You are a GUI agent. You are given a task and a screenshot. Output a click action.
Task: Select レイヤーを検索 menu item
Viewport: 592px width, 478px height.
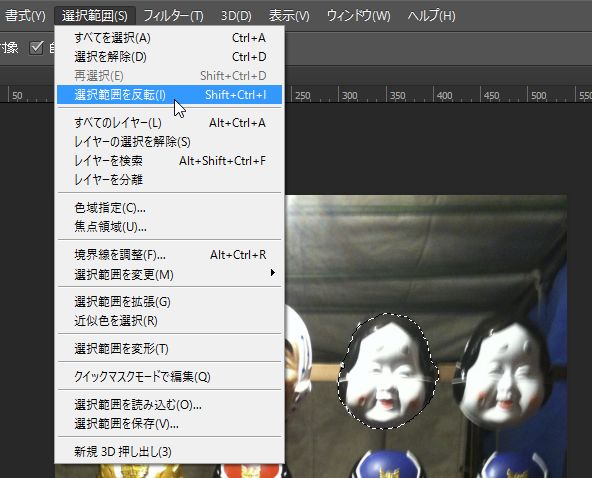[170, 161]
